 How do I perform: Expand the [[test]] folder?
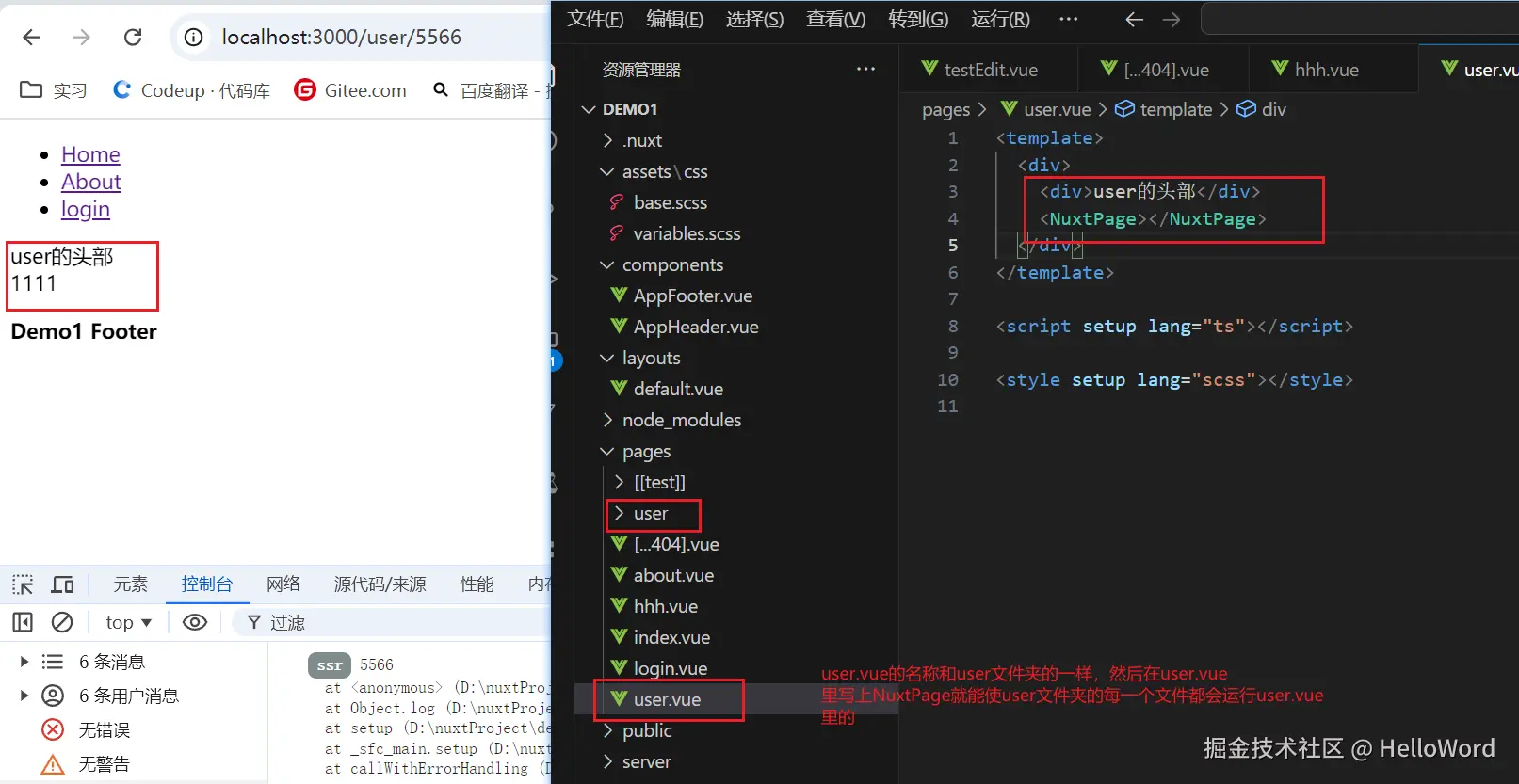click(735, 482)
